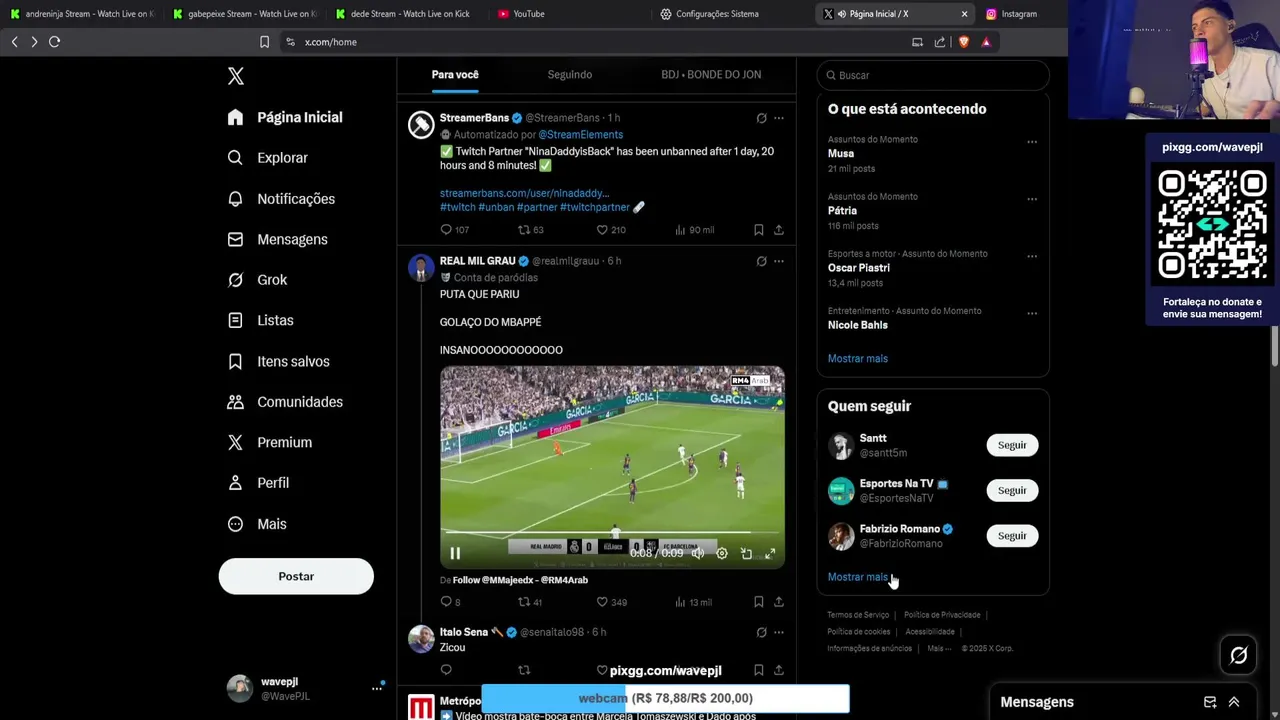Expand the Mensagens drawer
The image size is (1280, 720).
click(1234, 702)
